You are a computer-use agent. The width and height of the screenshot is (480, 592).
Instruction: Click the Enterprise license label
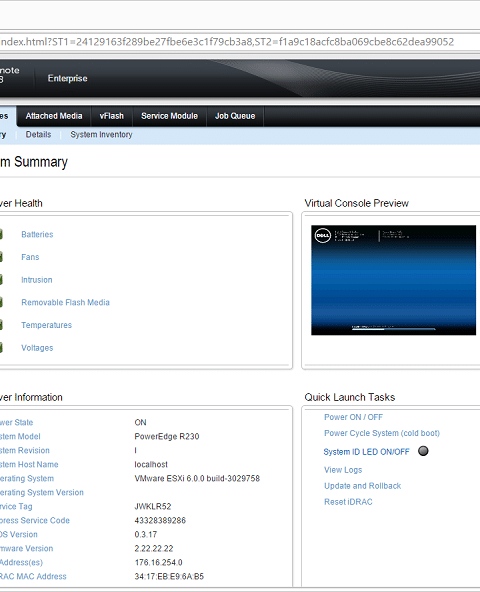67,79
